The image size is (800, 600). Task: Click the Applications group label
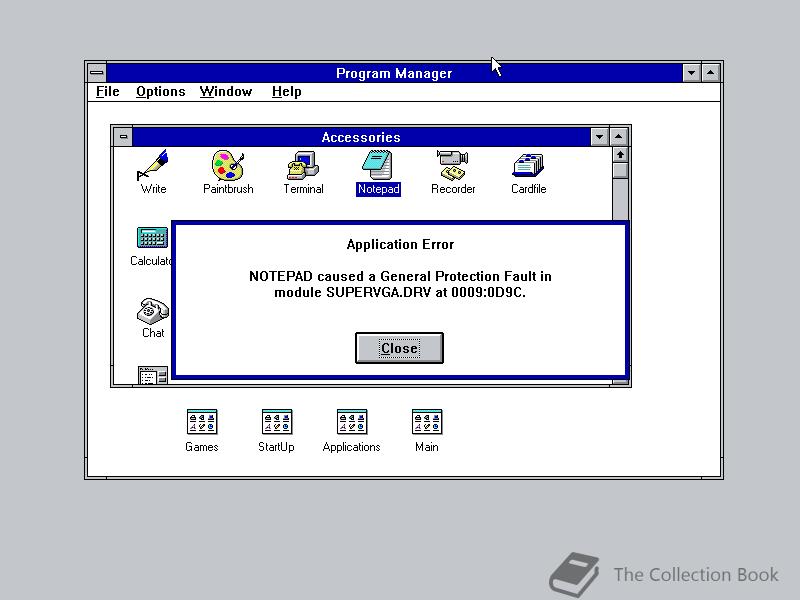coord(352,447)
